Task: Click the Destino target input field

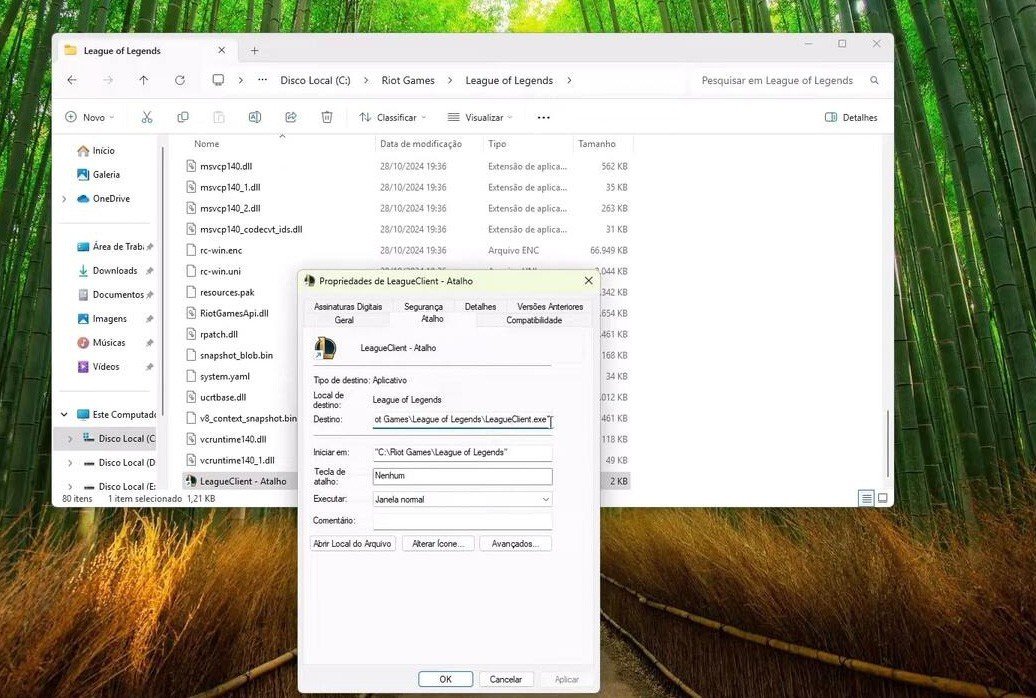Action: [x=462, y=420]
